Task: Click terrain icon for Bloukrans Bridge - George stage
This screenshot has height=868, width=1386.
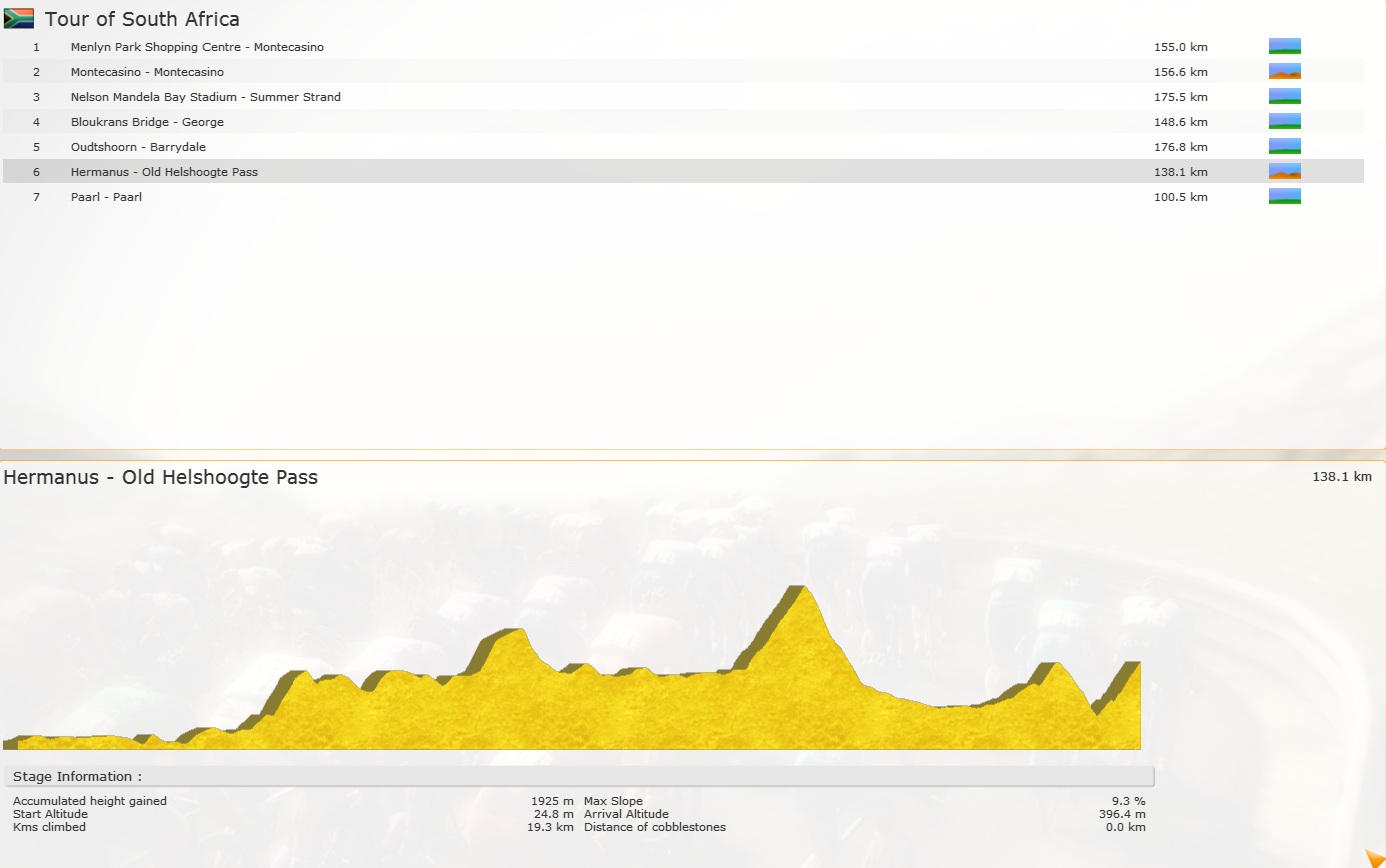Action: [x=1284, y=121]
